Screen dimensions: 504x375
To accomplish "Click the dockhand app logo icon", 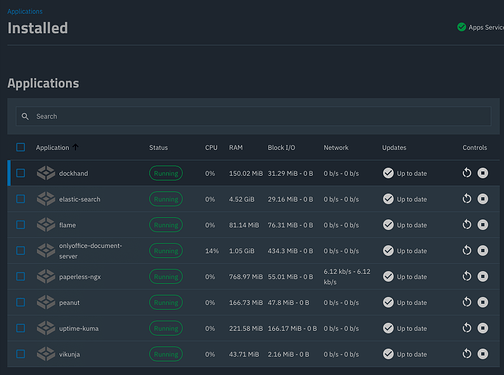I will tap(46, 173).
